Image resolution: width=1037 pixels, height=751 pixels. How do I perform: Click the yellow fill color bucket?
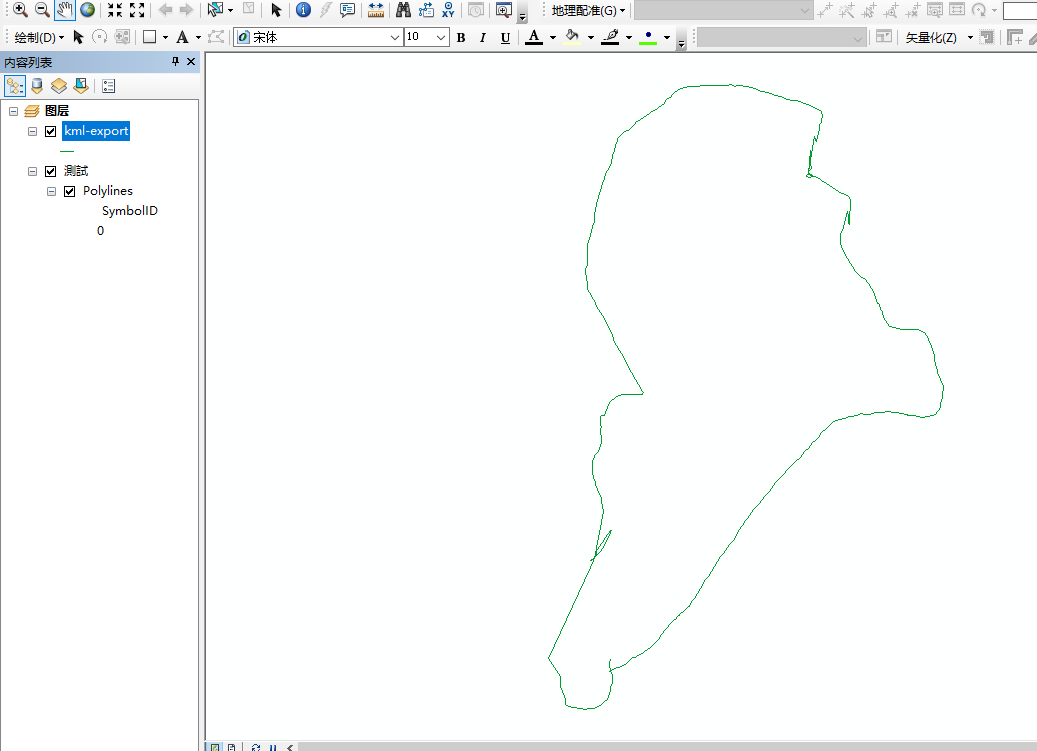pyautogui.click(x=572, y=37)
